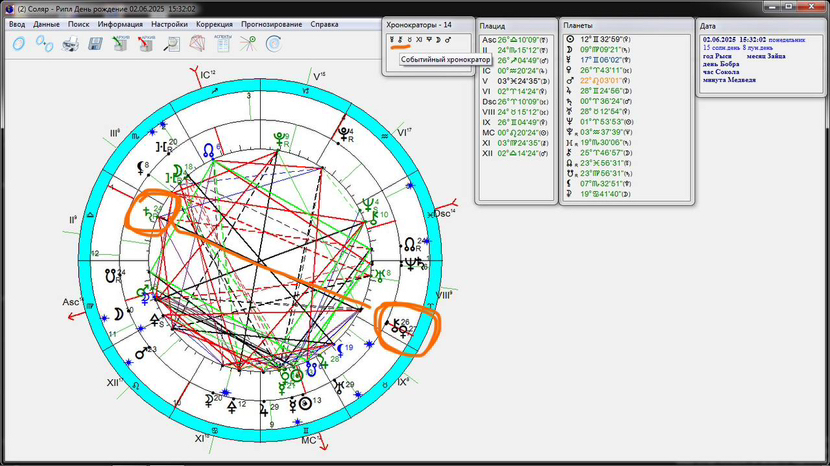This screenshot has width=830, height=466.
Task: Click the red polygon figures toolbar icon
Action: coord(197,44)
